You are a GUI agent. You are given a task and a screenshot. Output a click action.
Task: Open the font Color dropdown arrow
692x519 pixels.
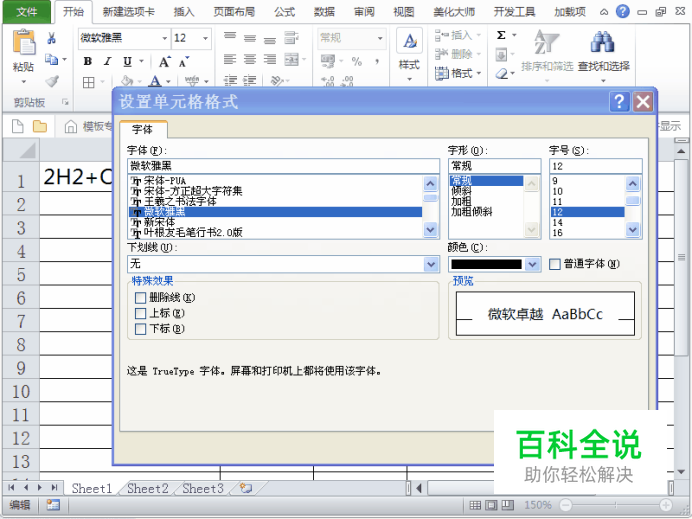pos(533,264)
